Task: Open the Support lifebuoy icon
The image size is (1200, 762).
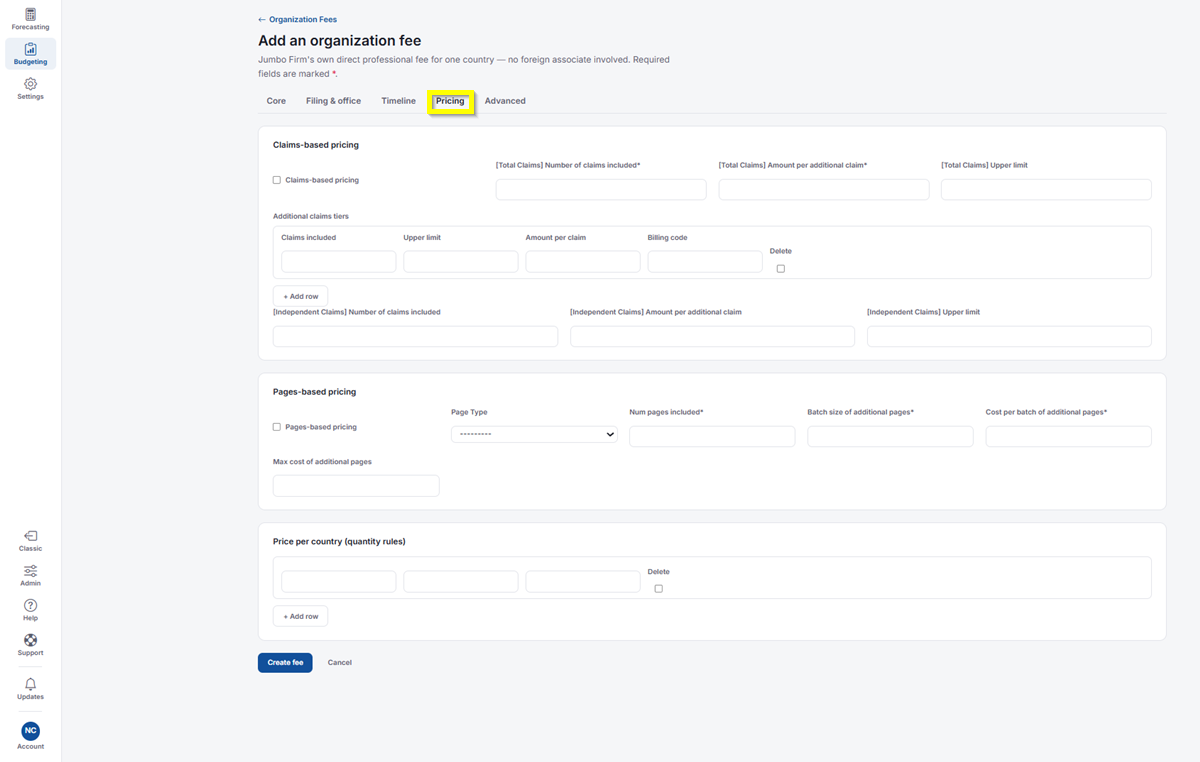Action: tap(30, 640)
